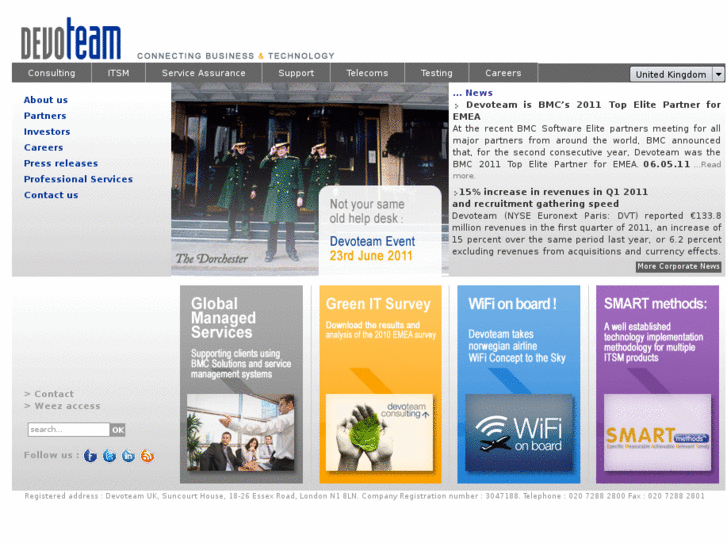Open the Green IT Survey card
Image resolution: width=727 pixels, height=545 pixels.
coord(380,384)
